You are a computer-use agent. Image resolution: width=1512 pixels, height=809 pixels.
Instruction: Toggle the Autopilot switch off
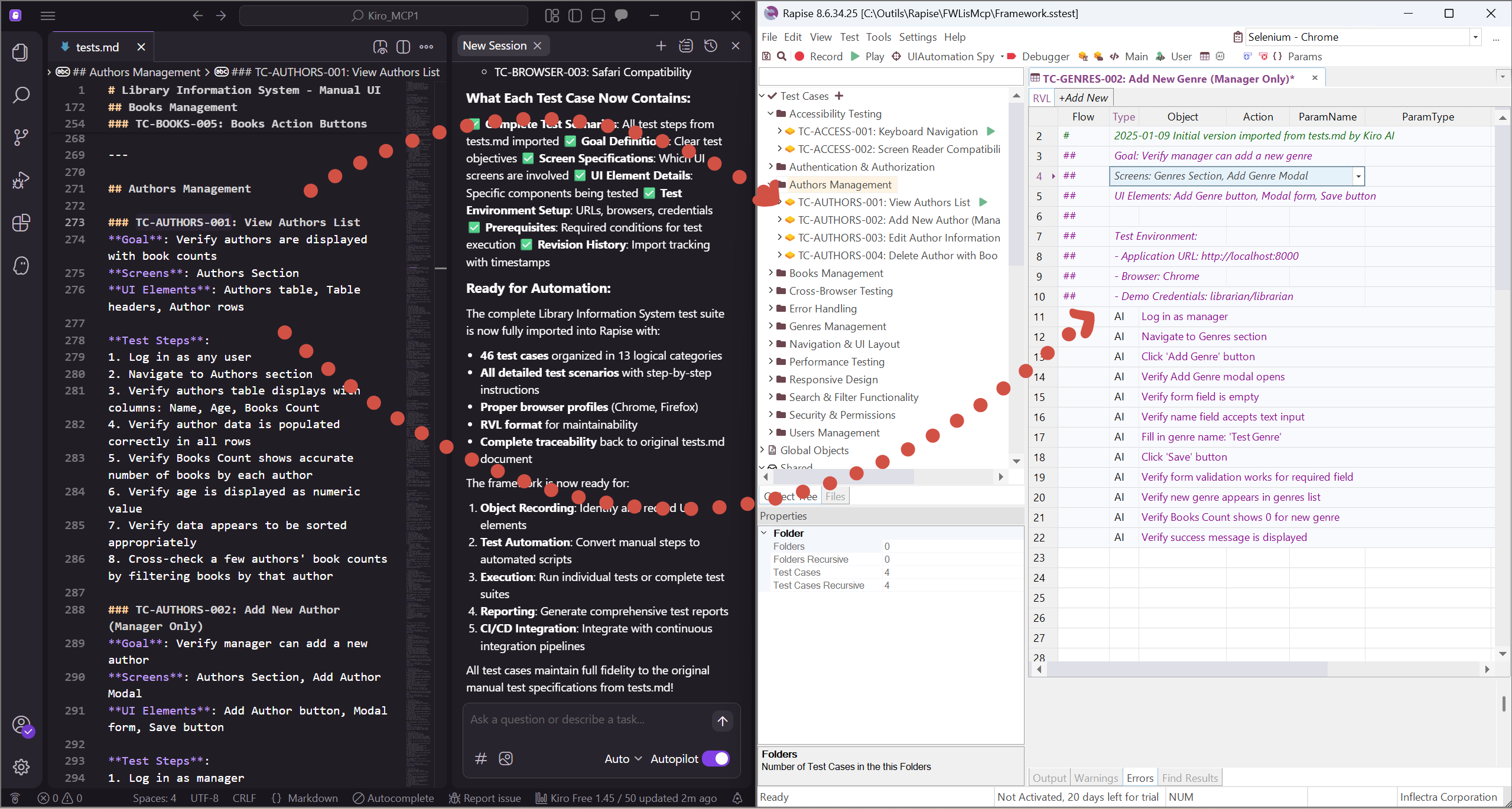click(x=716, y=759)
